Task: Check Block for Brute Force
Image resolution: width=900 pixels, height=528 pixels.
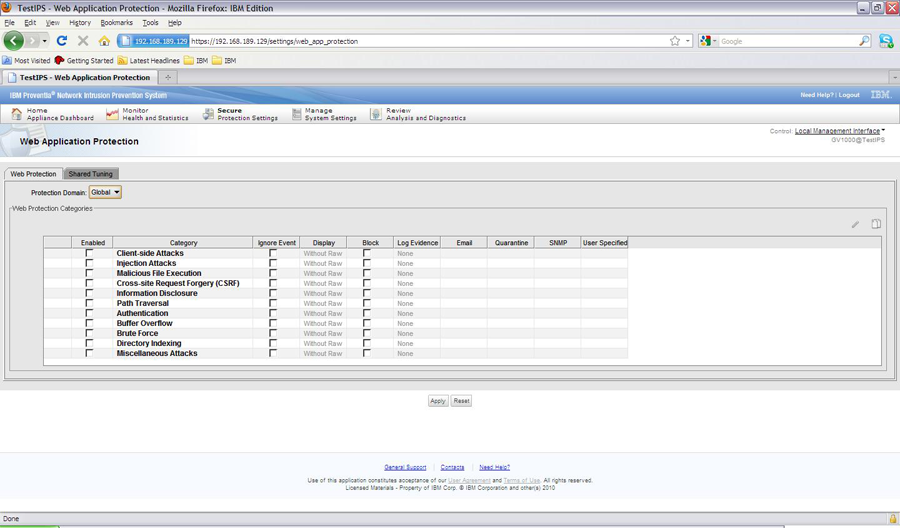Action: (367, 333)
